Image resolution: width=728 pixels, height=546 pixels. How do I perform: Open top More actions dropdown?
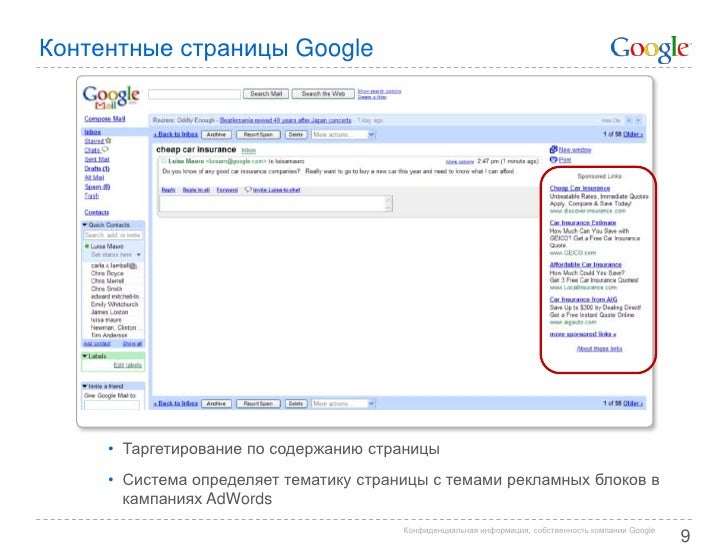coord(343,135)
